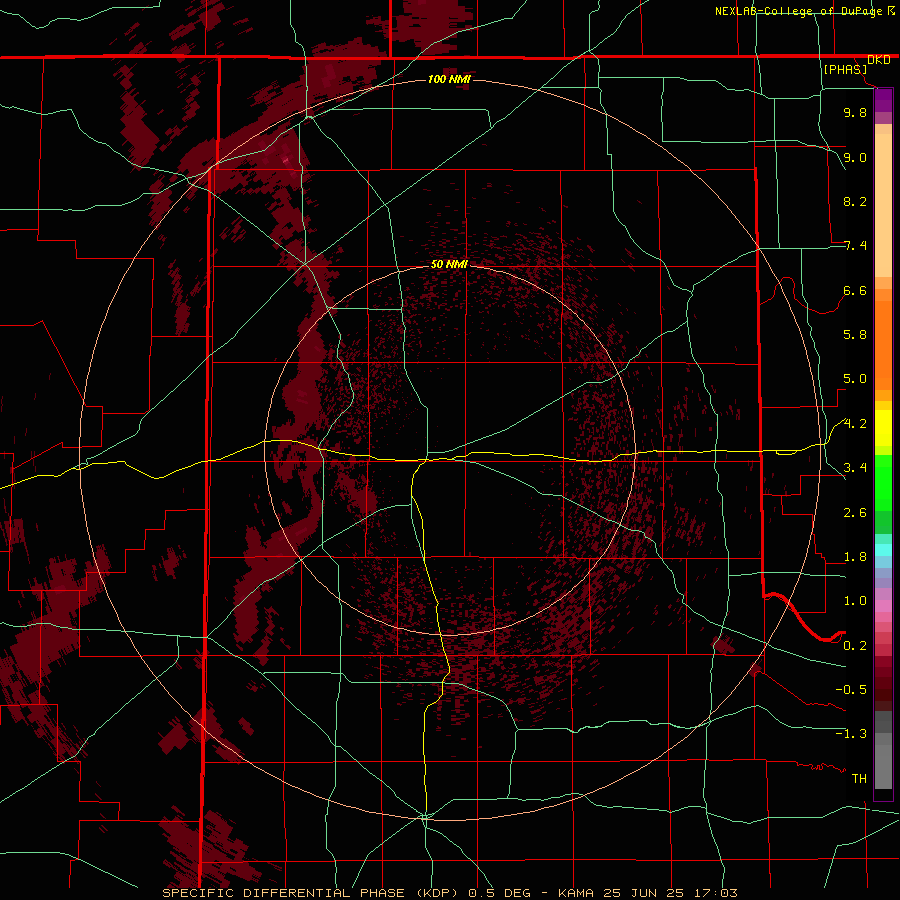The image size is (900, 900).
Task: Pick the pink swatch beside 1.0
Action: click(x=883, y=606)
